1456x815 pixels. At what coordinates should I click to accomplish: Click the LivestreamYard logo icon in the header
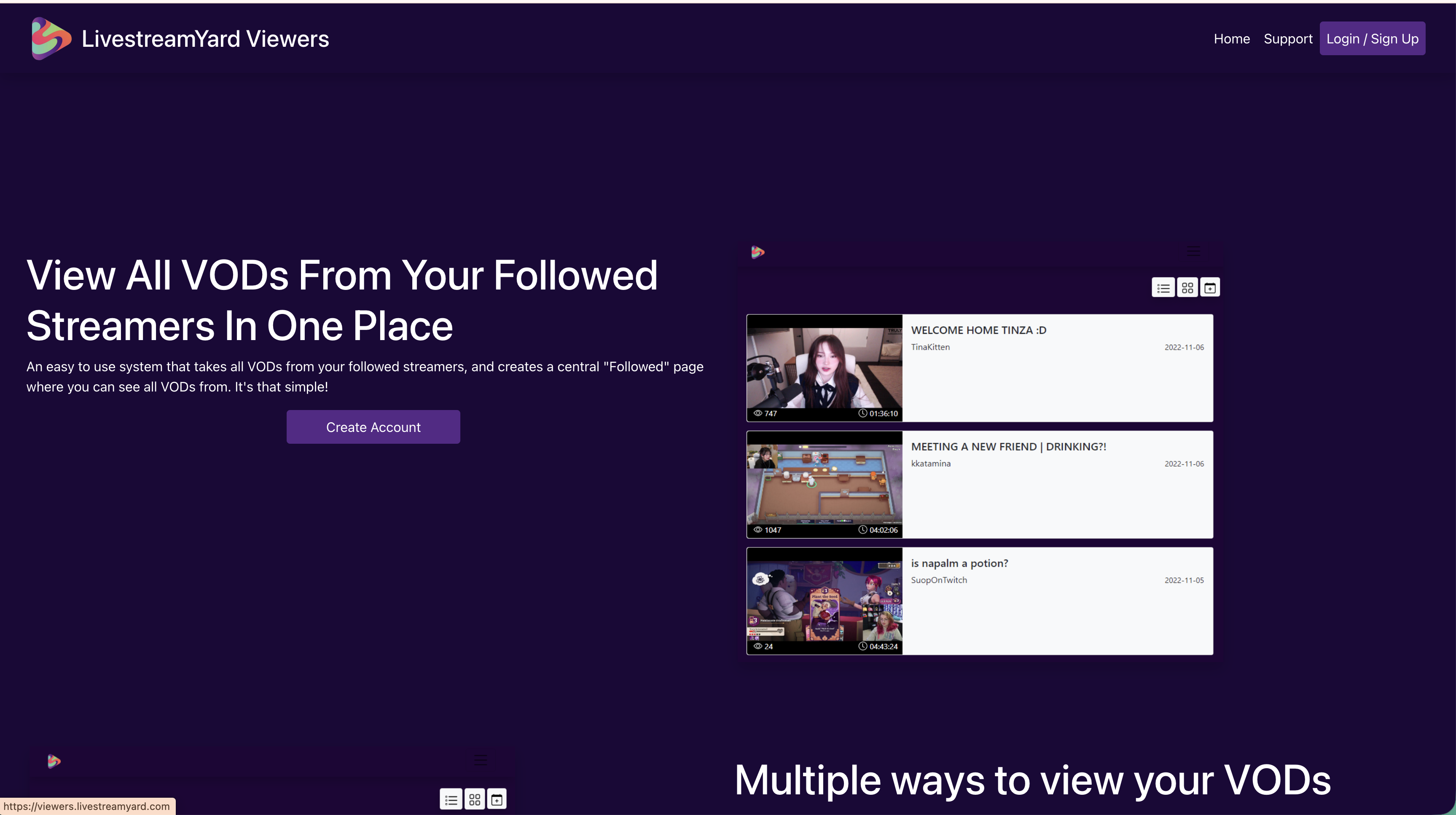(48, 38)
